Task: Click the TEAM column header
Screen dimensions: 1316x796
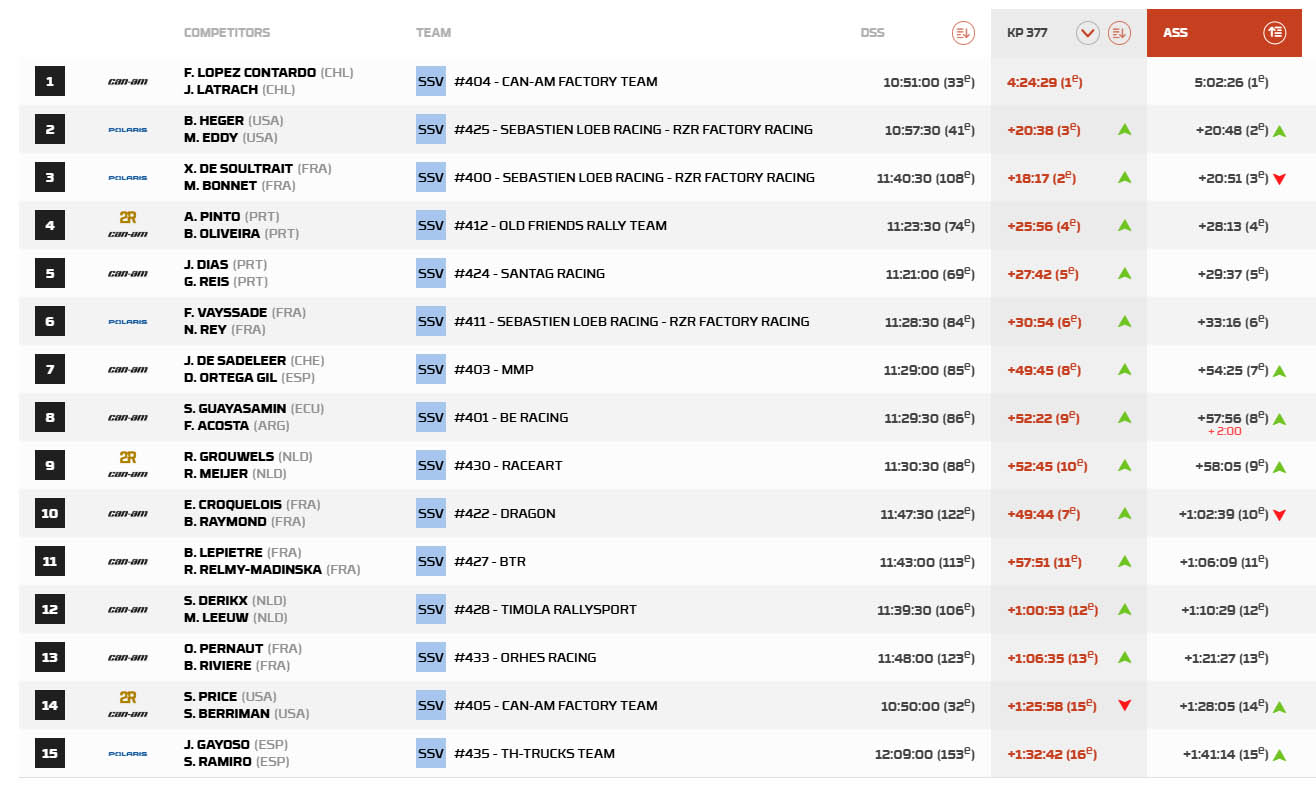Action: click(433, 33)
